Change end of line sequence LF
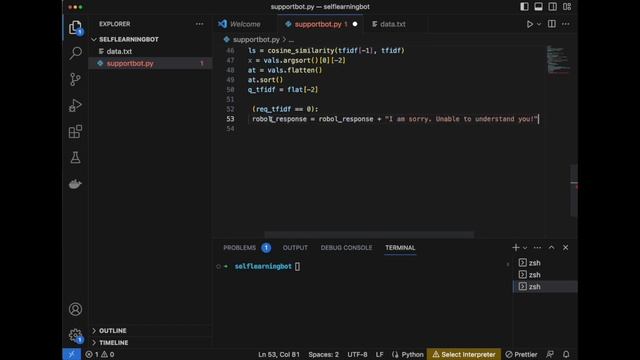The image size is (640, 360). pyautogui.click(x=379, y=354)
